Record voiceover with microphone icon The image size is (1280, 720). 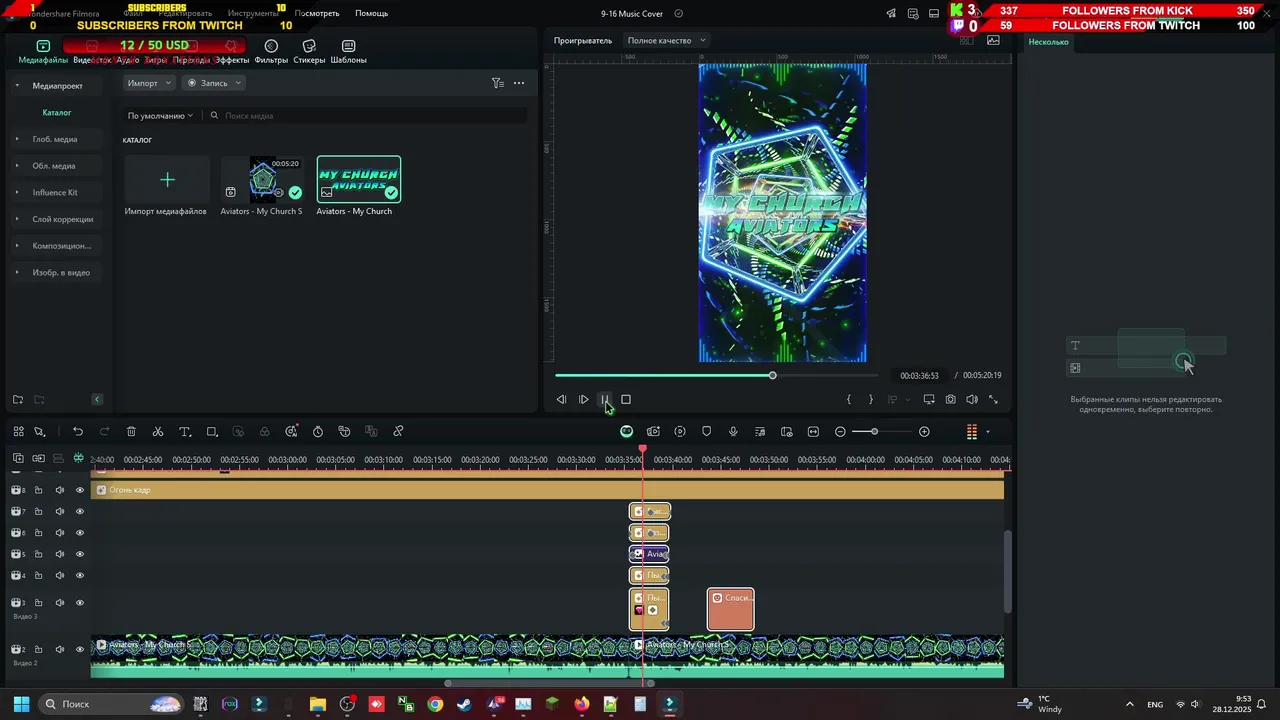click(x=733, y=432)
